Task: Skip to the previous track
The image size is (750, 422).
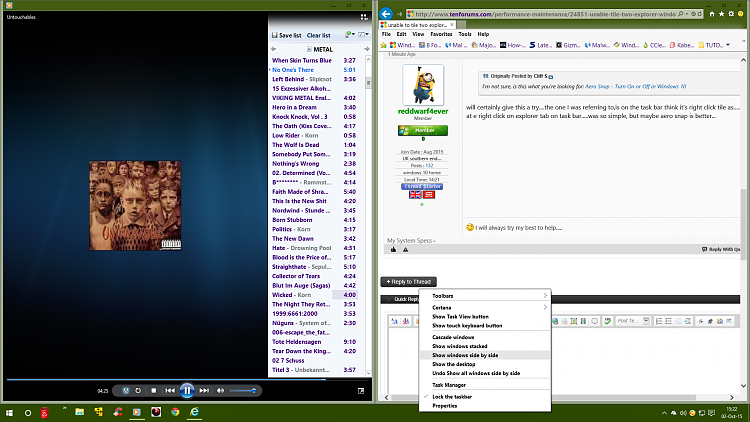Action: 170,390
